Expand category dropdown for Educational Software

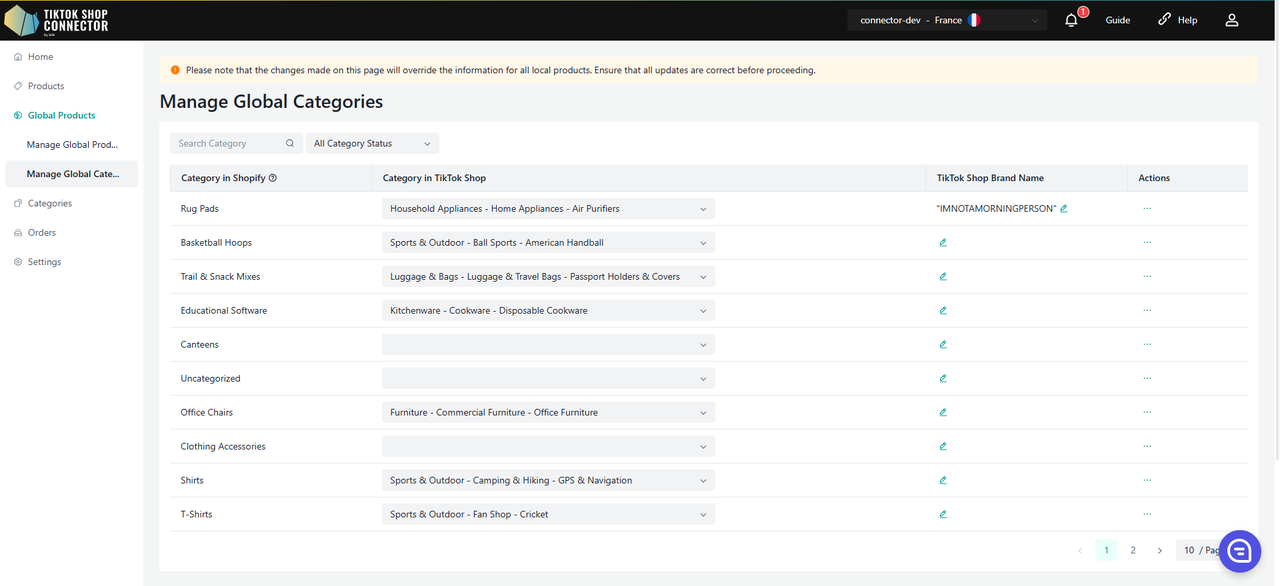coord(548,311)
